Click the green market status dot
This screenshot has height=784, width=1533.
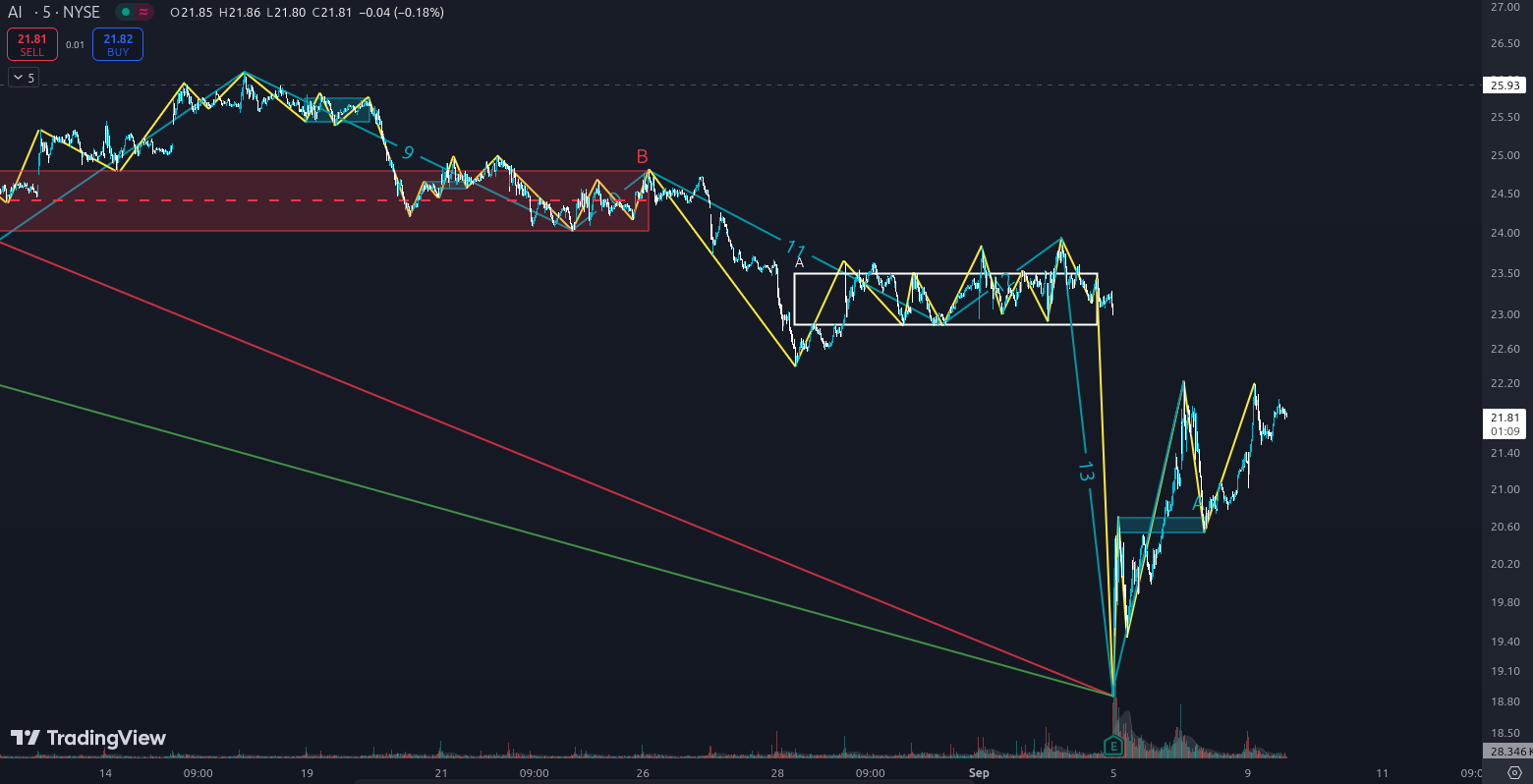[x=125, y=13]
